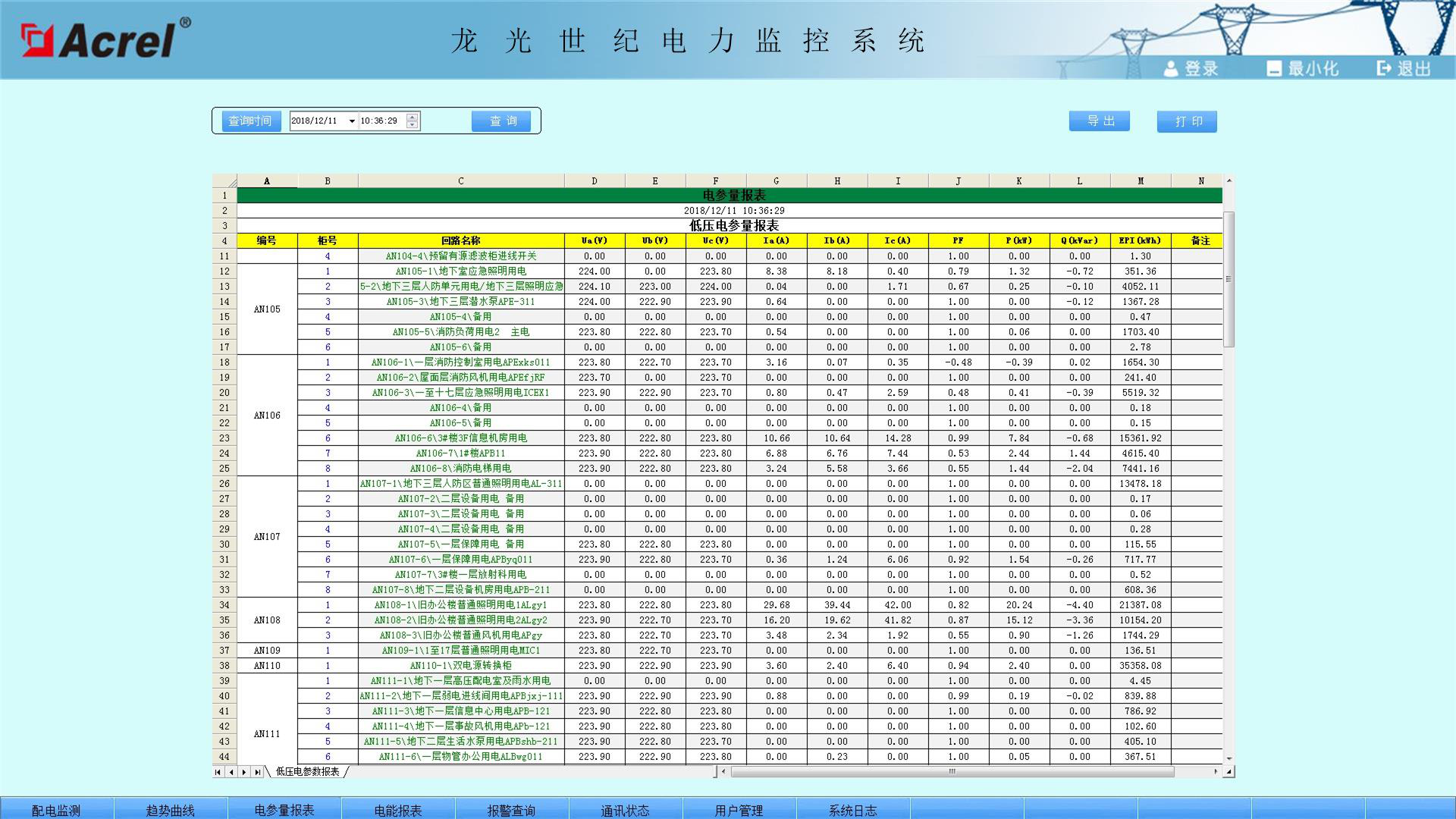Click the previous-sheet navigation arrow

pos(231,772)
